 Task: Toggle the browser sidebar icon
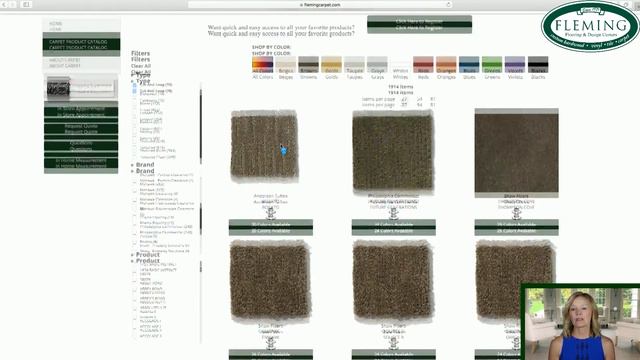pyautogui.click(x=26, y=4)
